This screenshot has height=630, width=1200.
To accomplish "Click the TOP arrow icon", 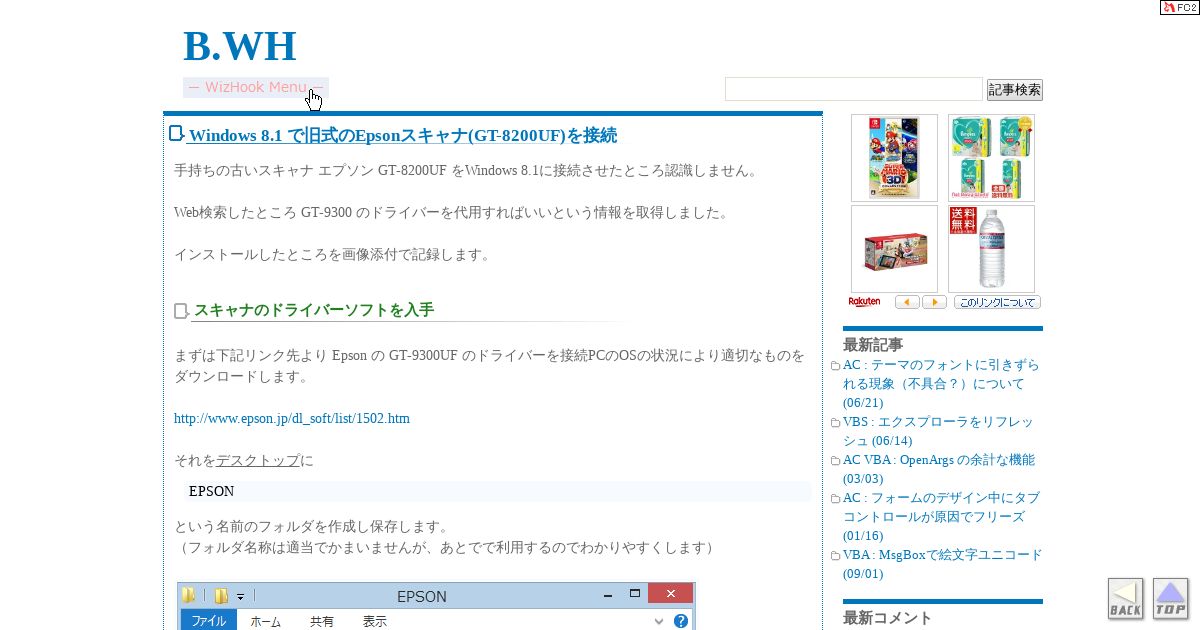I will 1171,598.
